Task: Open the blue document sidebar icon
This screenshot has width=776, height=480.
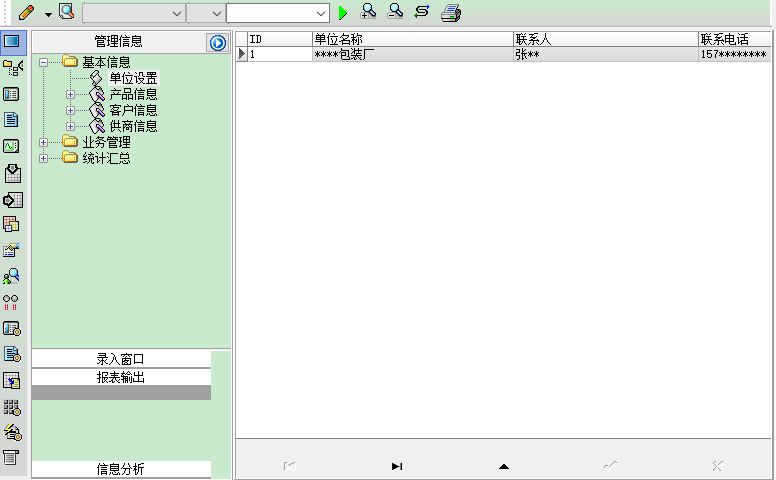Action: pos(11,120)
